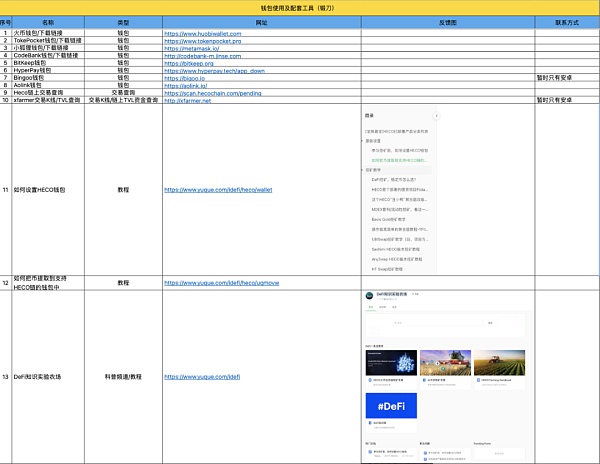Click the tractor in field thumbnail
Image resolution: width=600 pixels, height=464 pixels.
tap(502, 363)
